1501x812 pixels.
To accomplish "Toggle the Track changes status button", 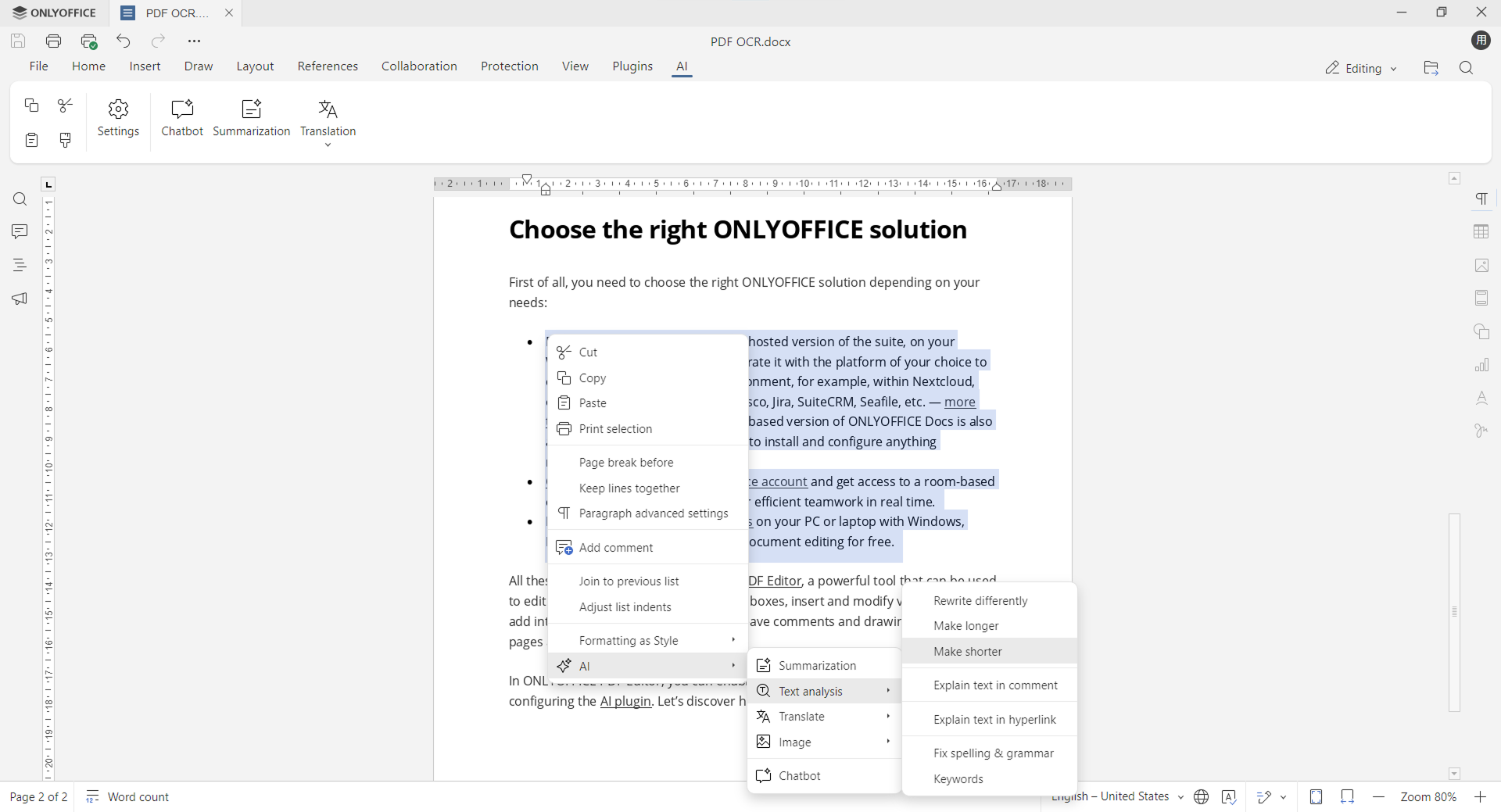I will [1264, 796].
